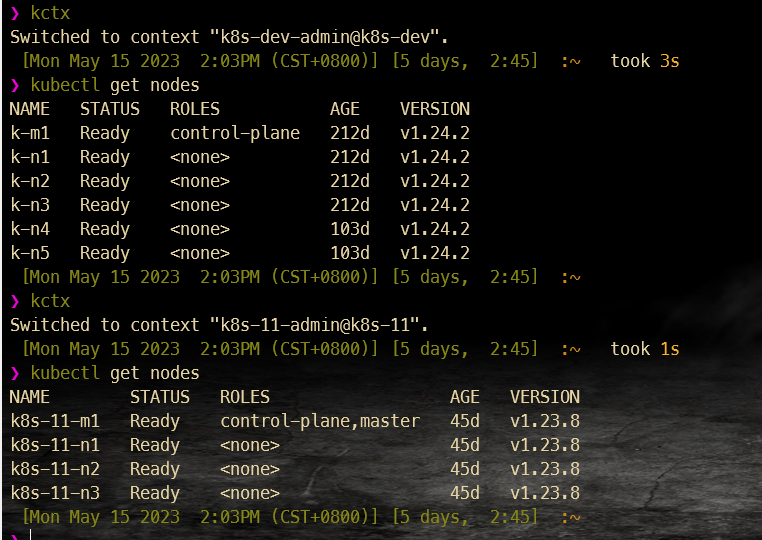Click the AGE header in second table
Image resolution: width=762 pixels, height=540 pixels.
(465, 397)
